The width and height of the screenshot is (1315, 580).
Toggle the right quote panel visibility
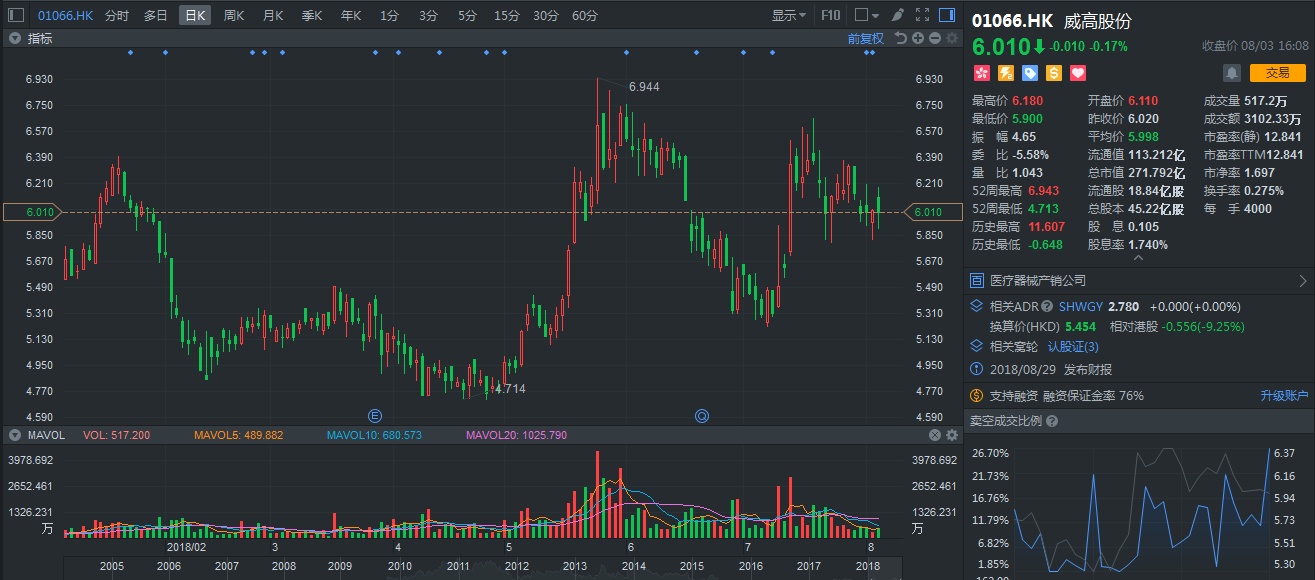pyautogui.click(x=947, y=15)
